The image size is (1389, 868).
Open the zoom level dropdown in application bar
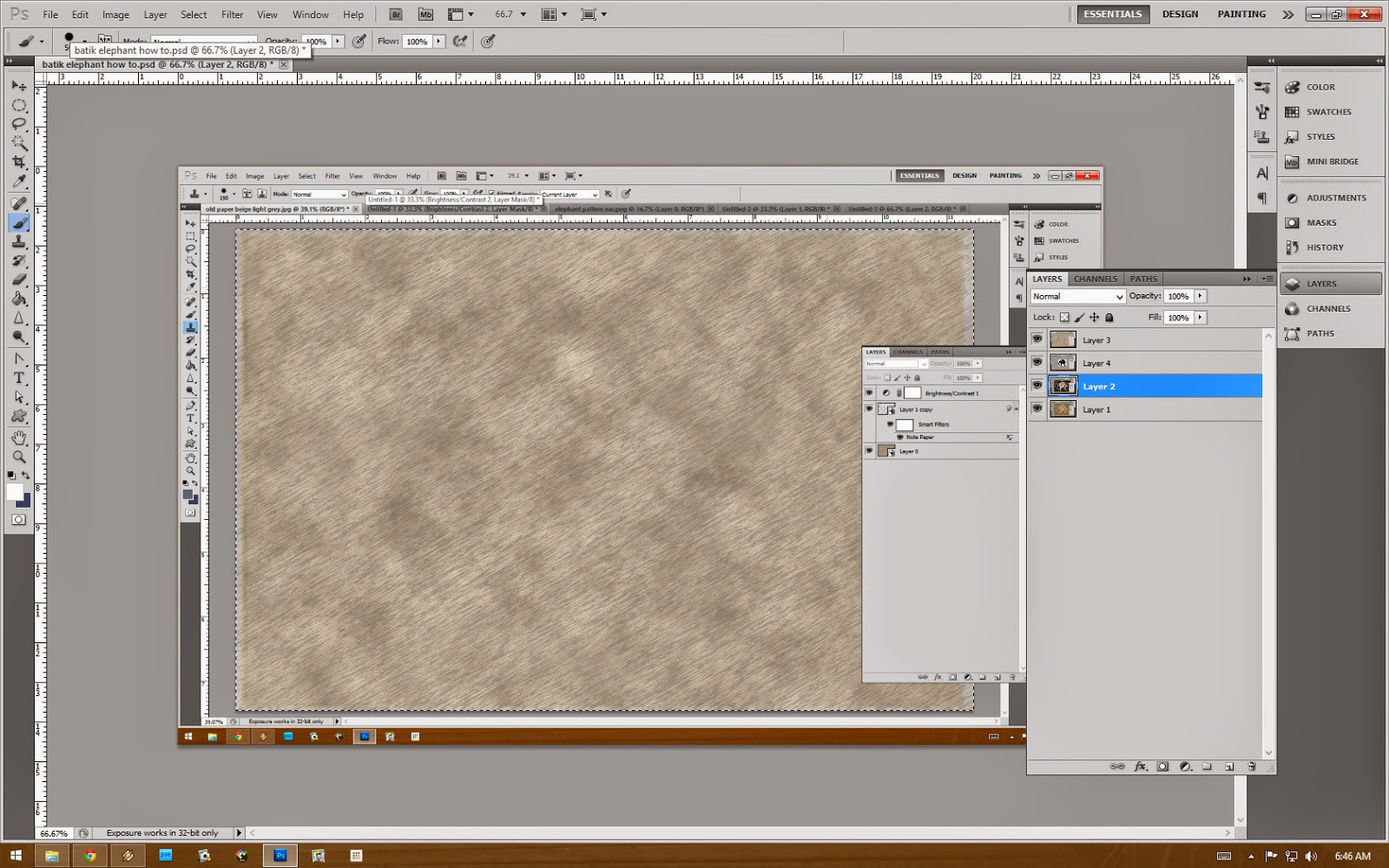coord(523,15)
